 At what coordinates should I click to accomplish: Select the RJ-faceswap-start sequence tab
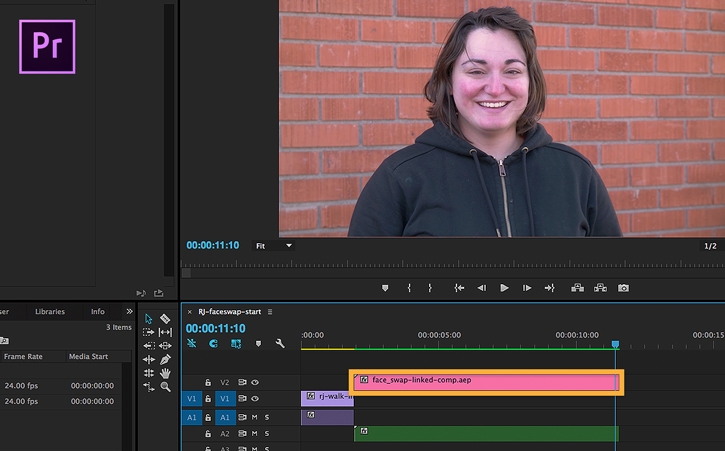[x=230, y=312]
